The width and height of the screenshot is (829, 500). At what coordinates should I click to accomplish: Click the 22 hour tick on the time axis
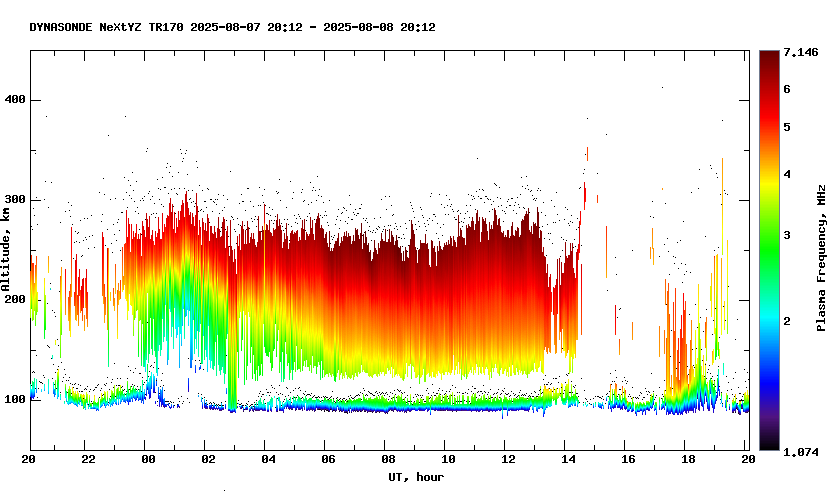[x=88, y=459]
